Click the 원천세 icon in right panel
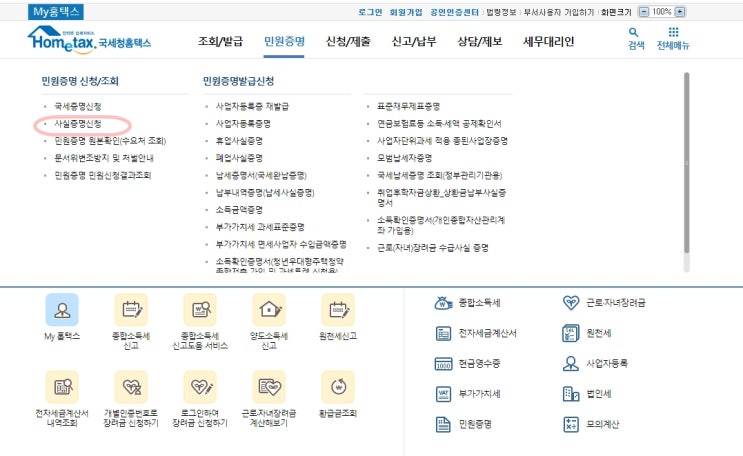The width and height of the screenshot is (743, 456). point(571,333)
